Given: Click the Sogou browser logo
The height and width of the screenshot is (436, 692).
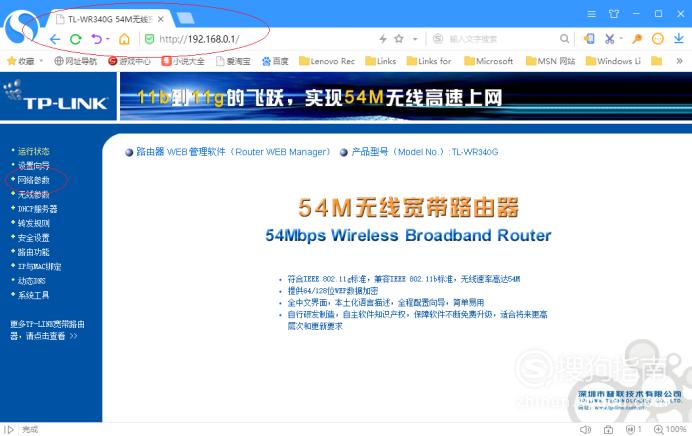Looking at the screenshot, I should click(x=20, y=26).
